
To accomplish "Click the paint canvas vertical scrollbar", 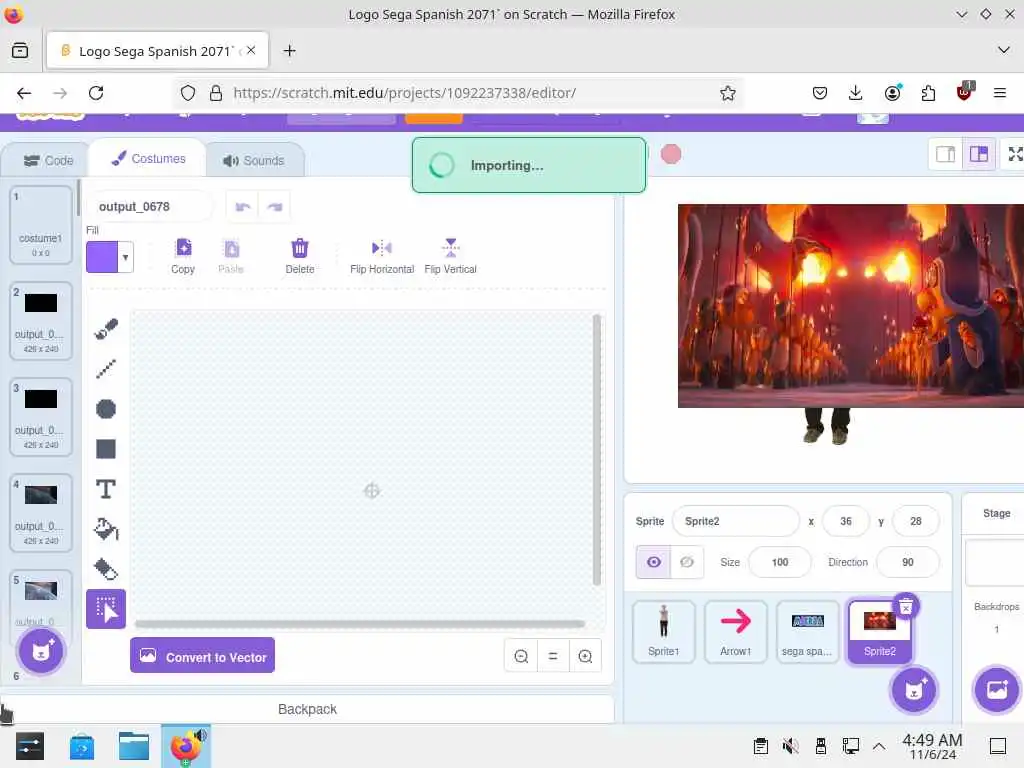I will [x=596, y=450].
